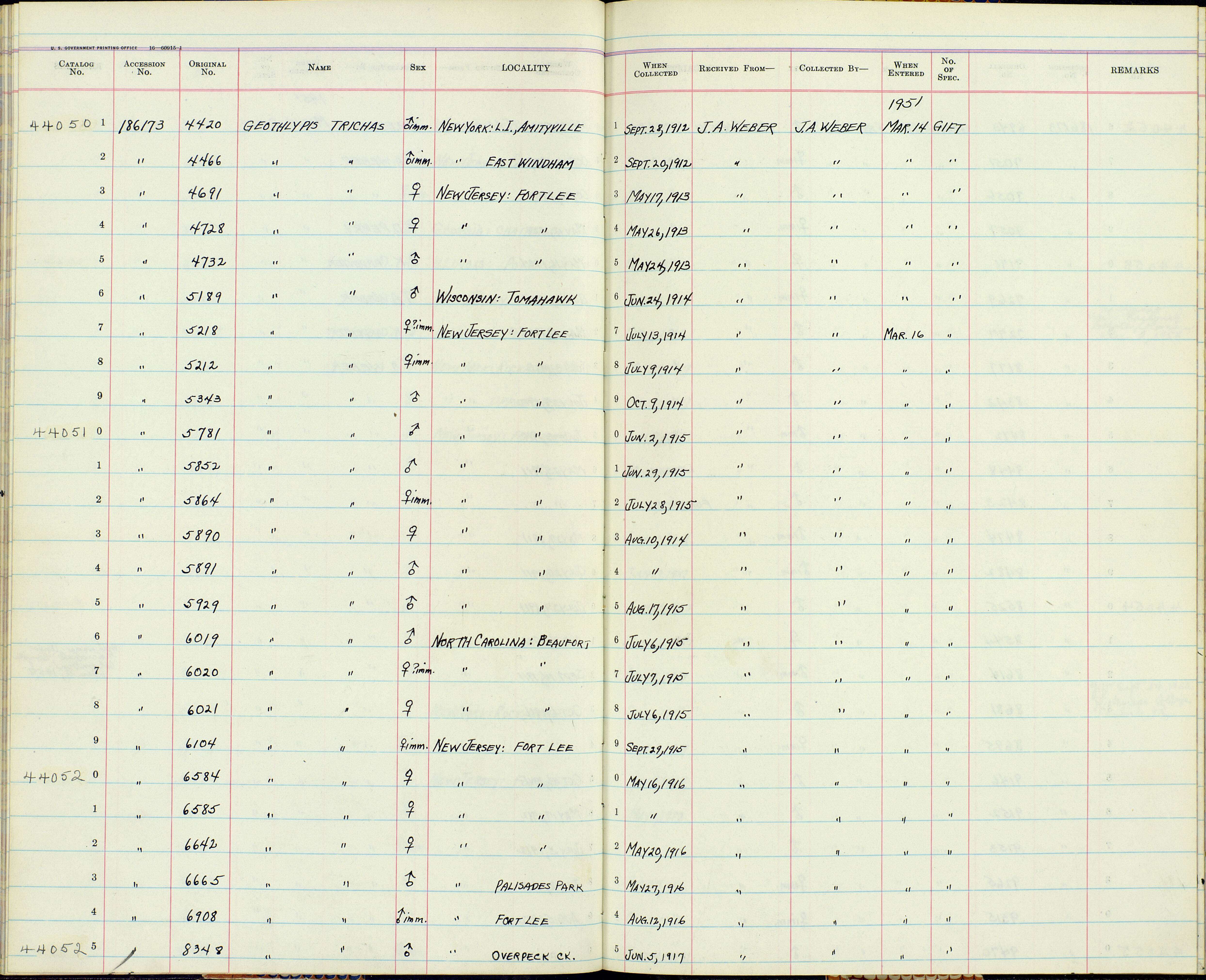Click the 'Collected By—' column header
The height and width of the screenshot is (980, 1206).
834,69
